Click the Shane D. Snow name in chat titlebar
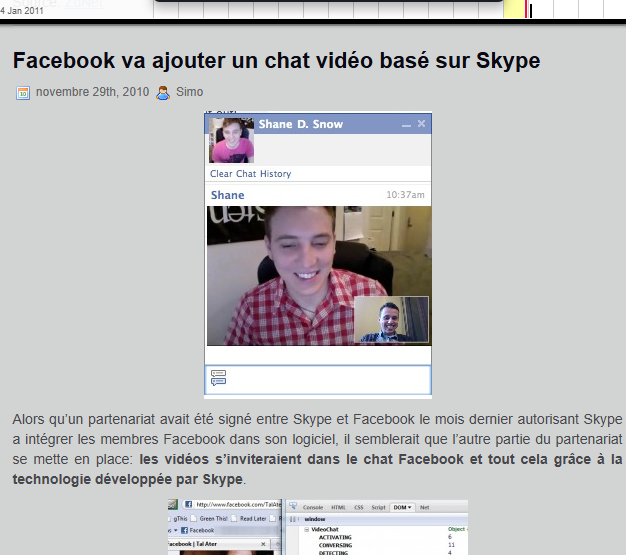626x555 pixels. [301, 124]
